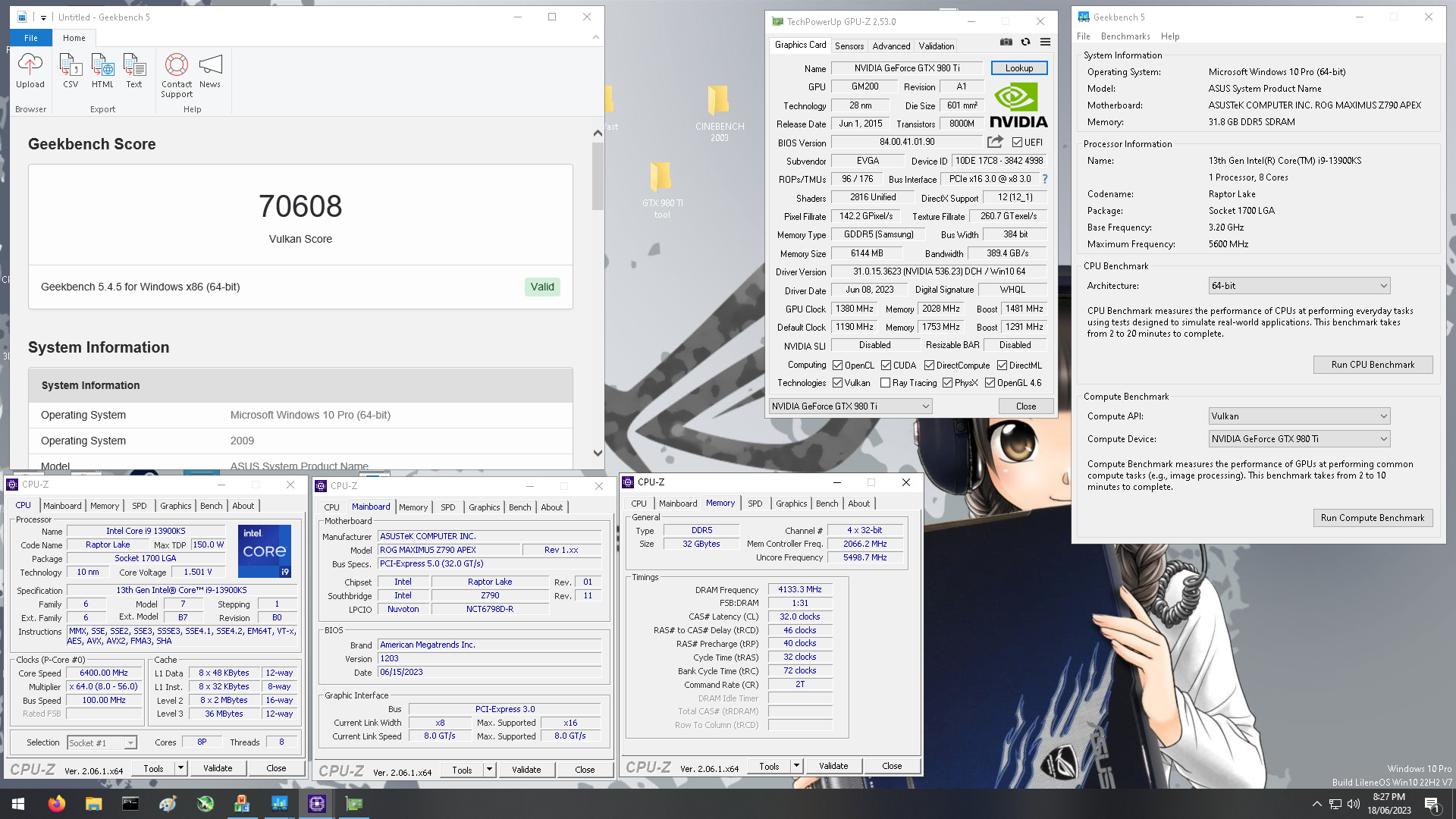Close GPU-Z using Close button
The height and width of the screenshot is (819, 1456).
pyautogui.click(x=1026, y=406)
